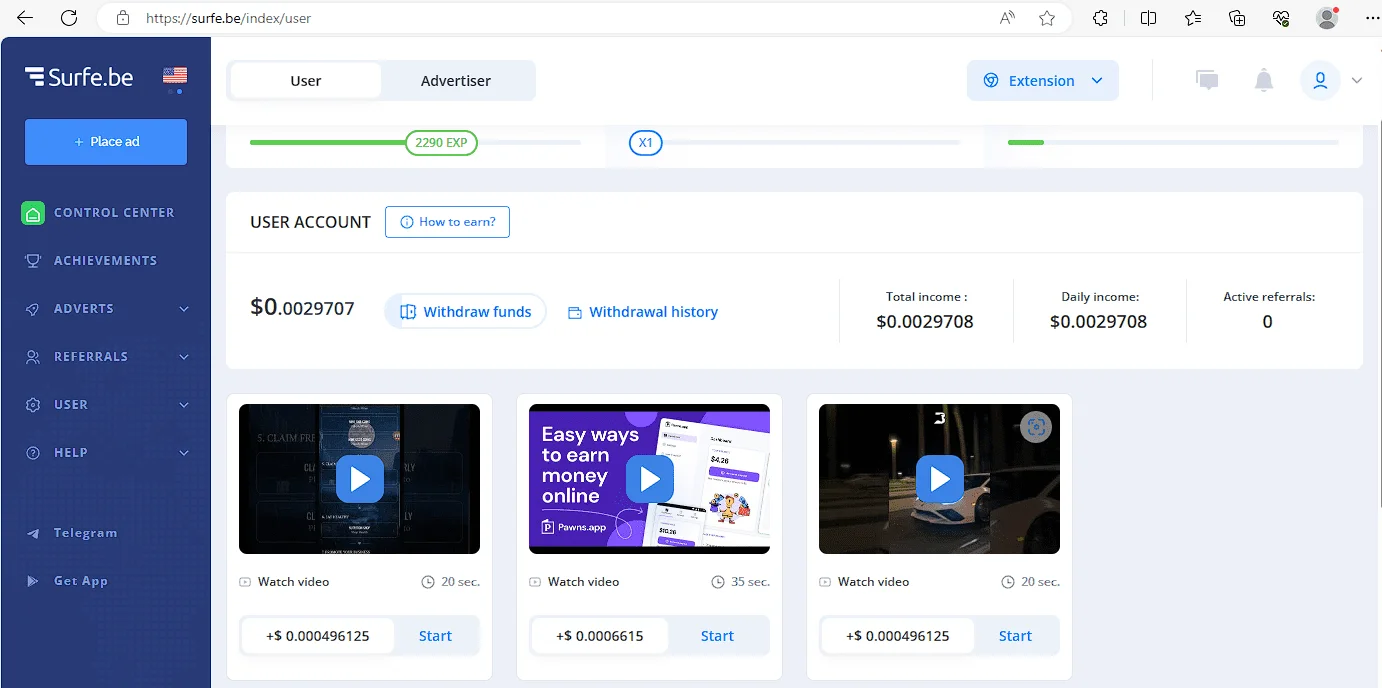Bookmark this page with the star icon
1382x688 pixels.
pyautogui.click(x=1047, y=18)
